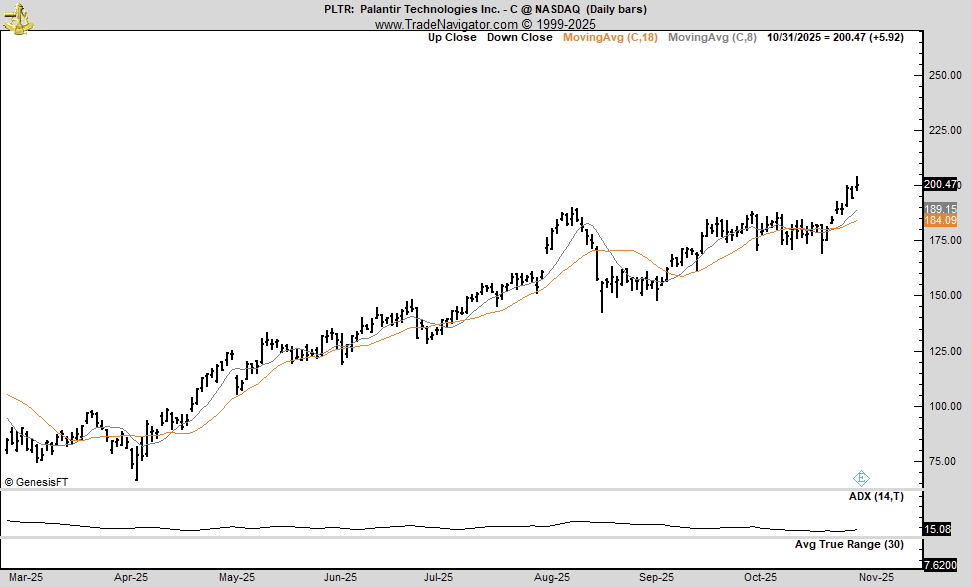Viewport: 971px width, 587px height.
Task: Click the Apr-25 date axis label
Action: pos(131,577)
